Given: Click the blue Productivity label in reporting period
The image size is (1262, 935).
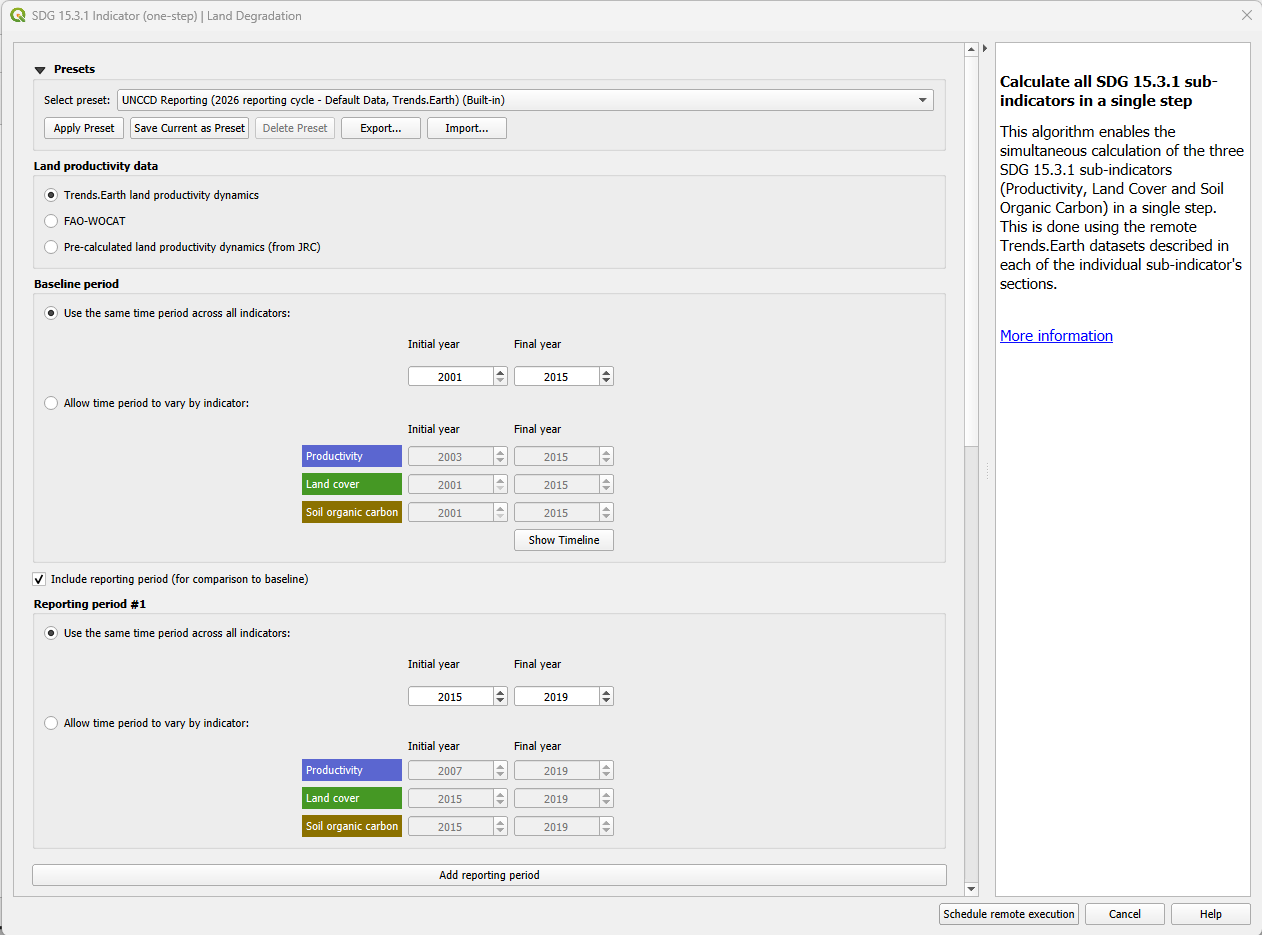Looking at the screenshot, I should pyautogui.click(x=352, y=770).
